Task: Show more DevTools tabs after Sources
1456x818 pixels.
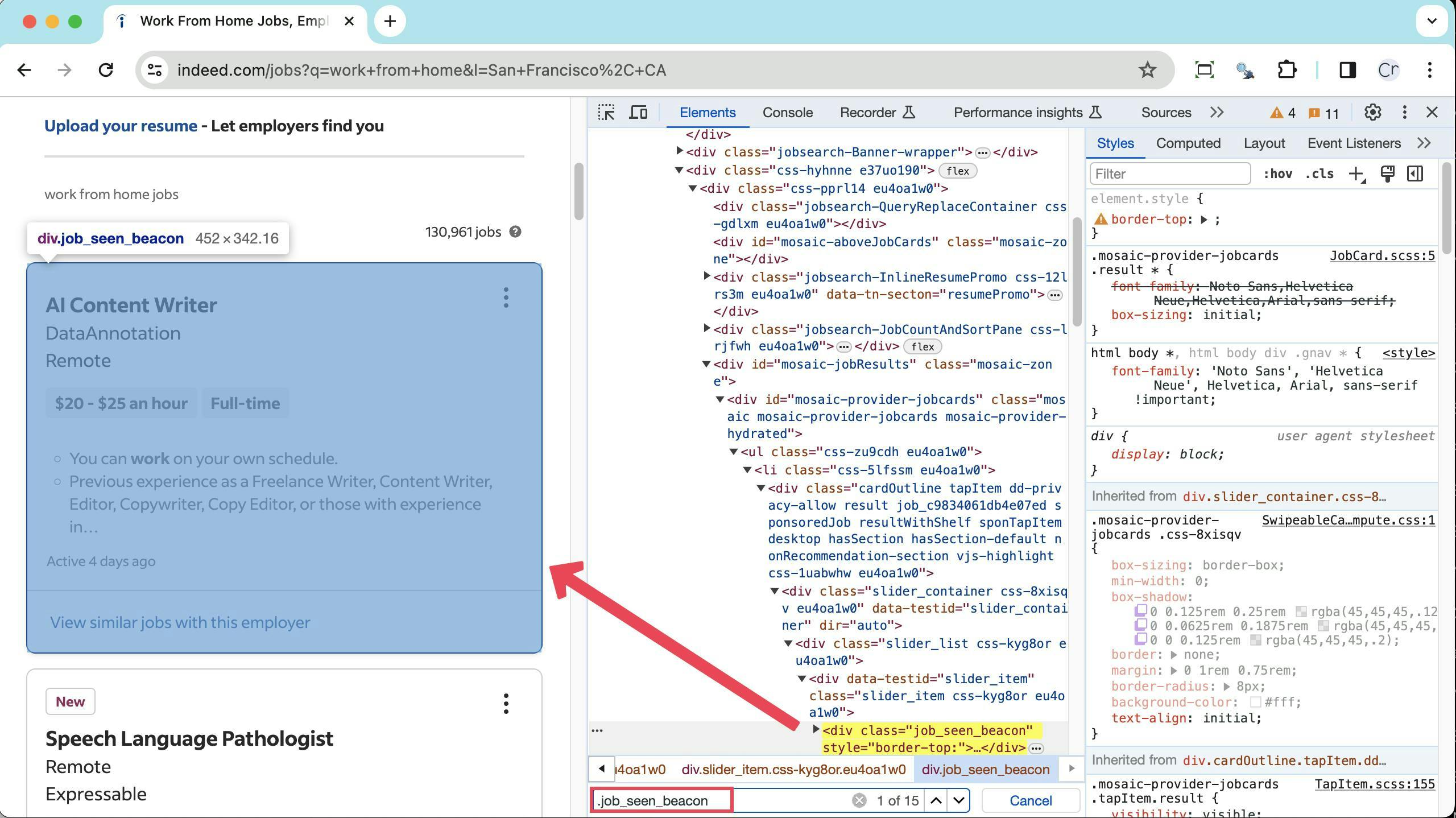Action: (x=1217, y=112)
